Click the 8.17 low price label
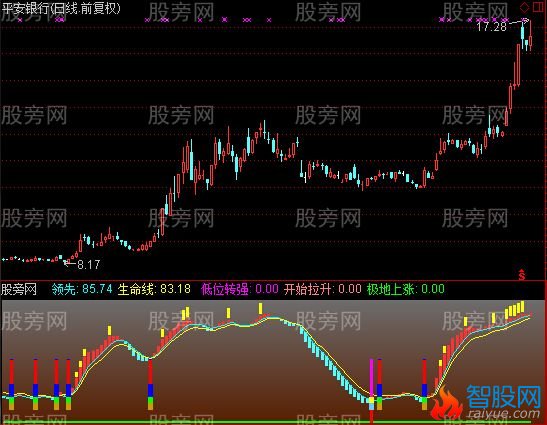This screenshot has width=547, height=425. [x=89, y=264]
